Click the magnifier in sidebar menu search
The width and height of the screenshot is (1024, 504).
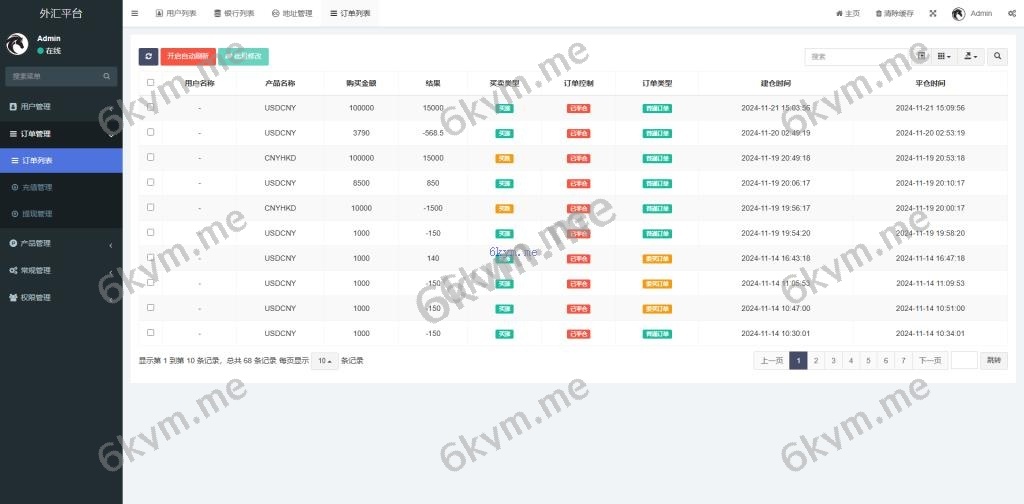tap(107, 76)
